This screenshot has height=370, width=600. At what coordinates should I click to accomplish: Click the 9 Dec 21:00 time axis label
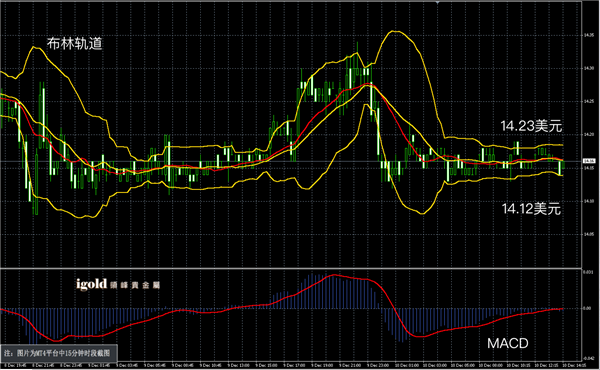(349, 365)
